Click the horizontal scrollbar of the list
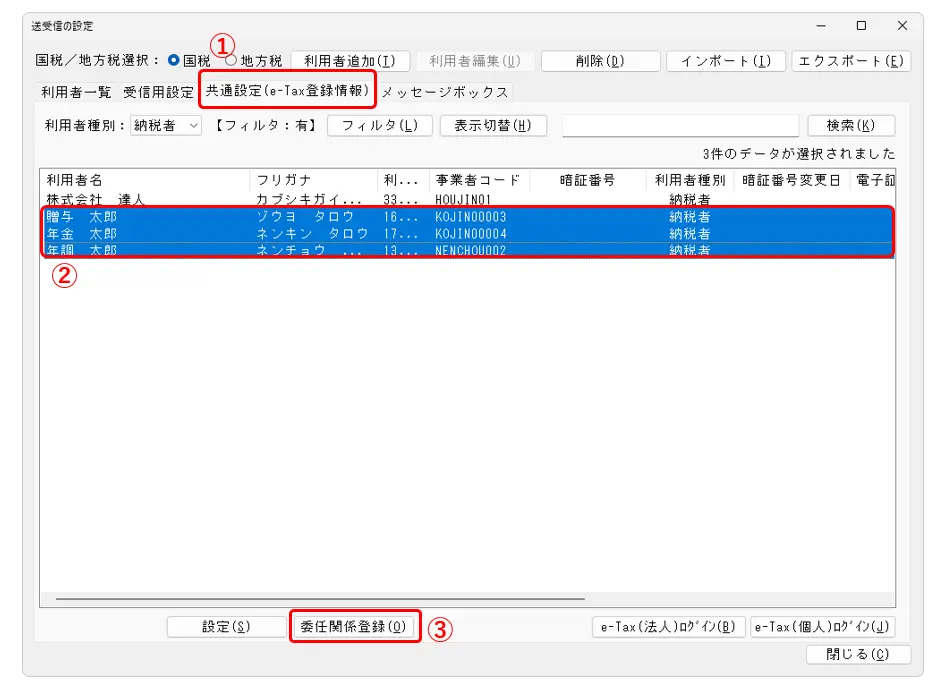This screenshot has height=687, width=937. [x=320, y=600]
